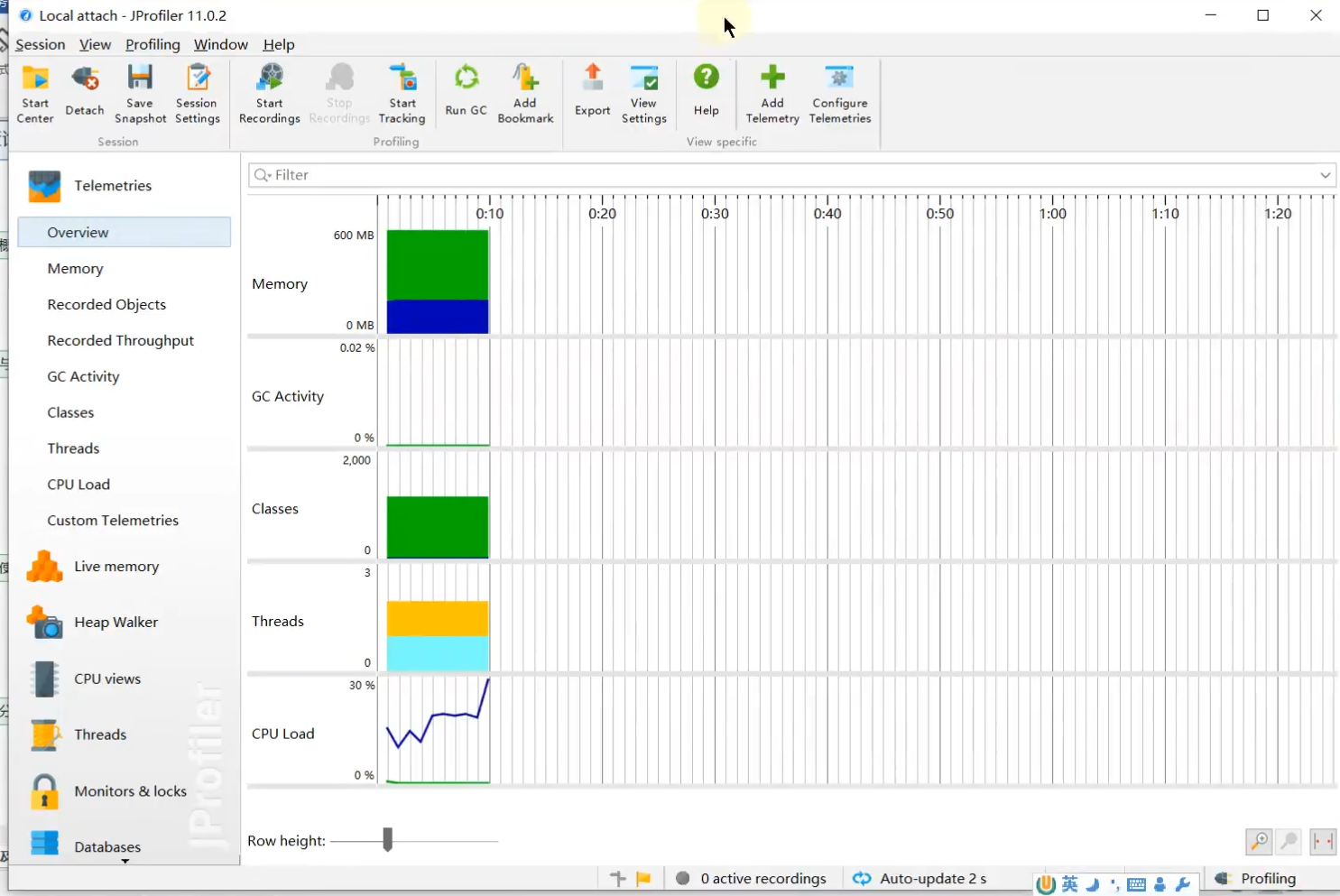Run garbage collection with Run GC

[466, 94]
